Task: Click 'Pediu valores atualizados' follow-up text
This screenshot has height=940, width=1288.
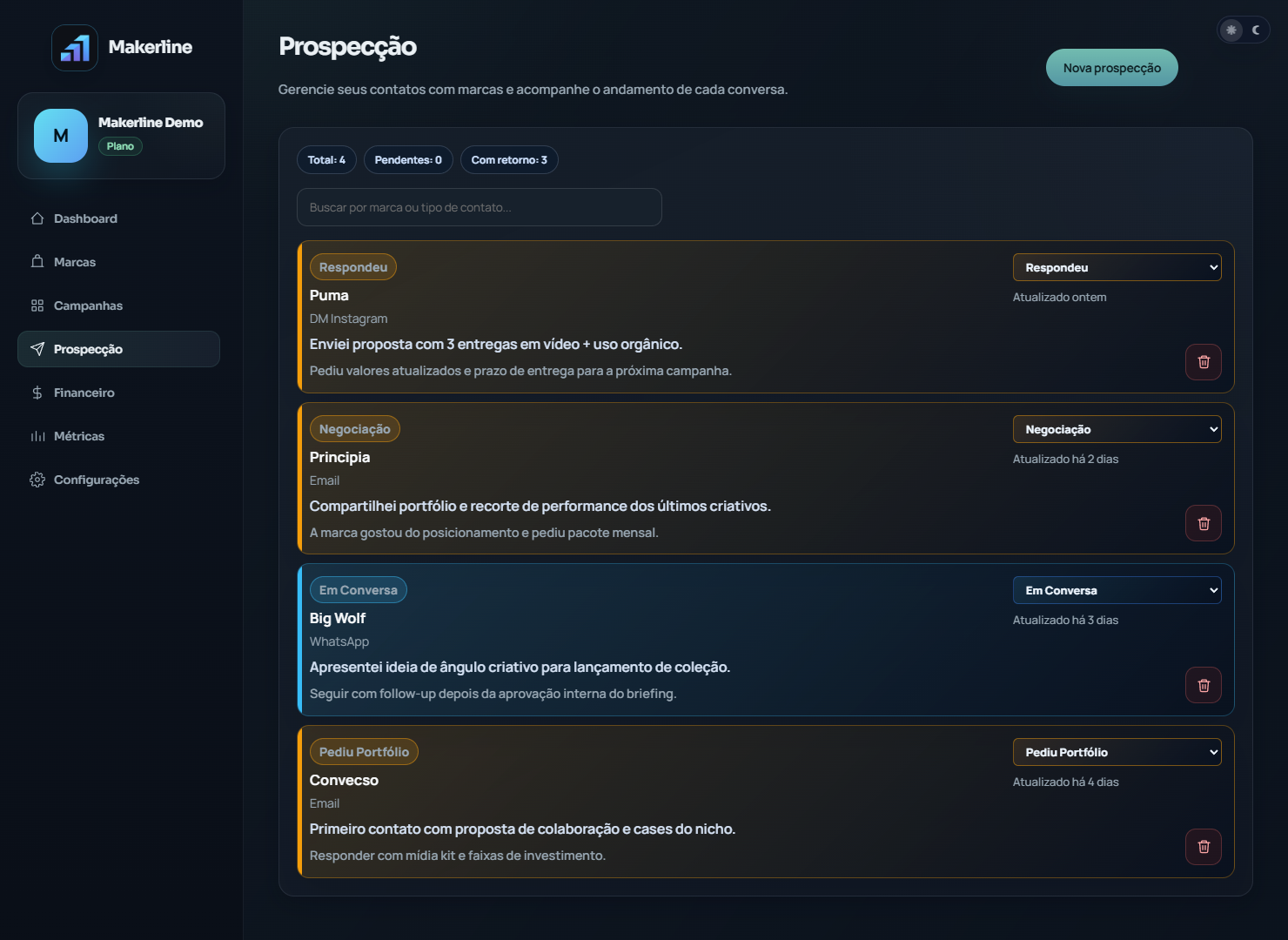Action: 521,371
